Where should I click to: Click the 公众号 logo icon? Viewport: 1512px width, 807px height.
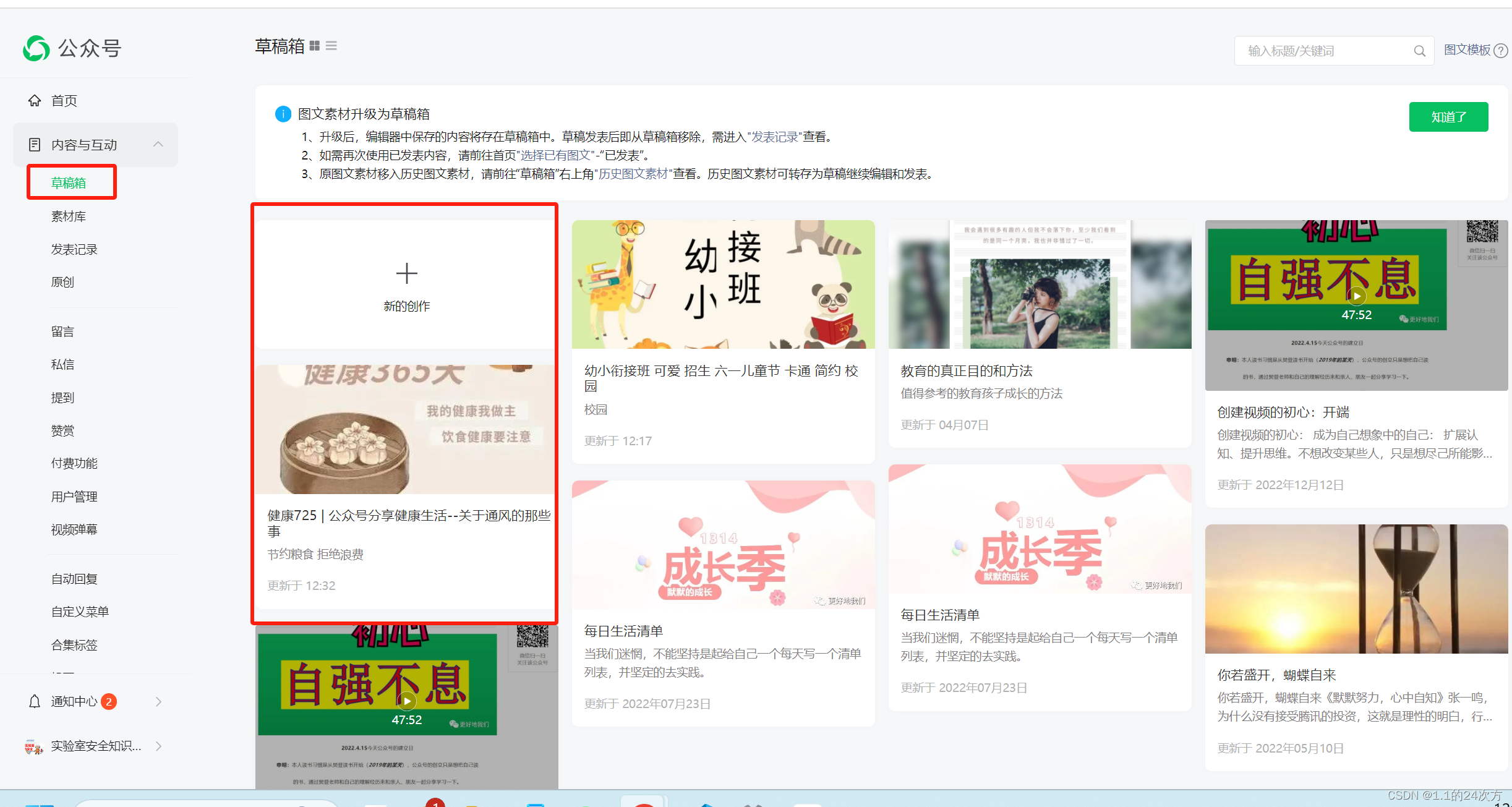36,48
